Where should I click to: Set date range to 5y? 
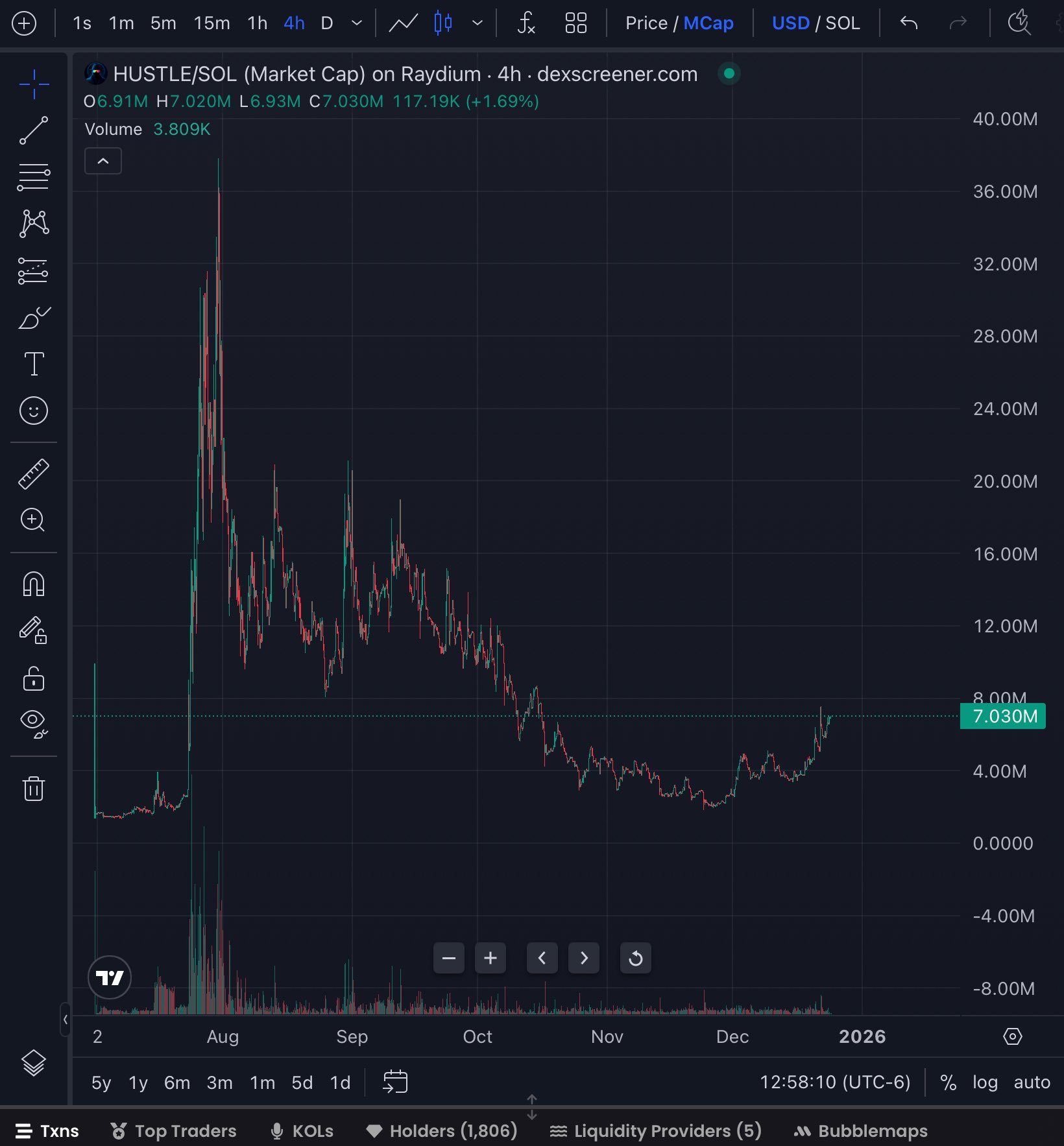click(101, 1082)
